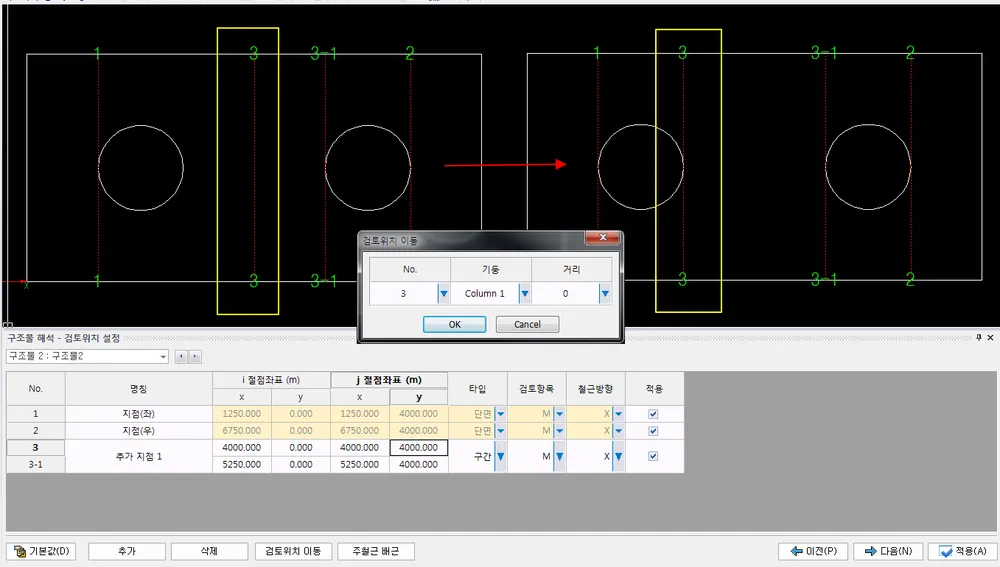This screenshot has height=567, width=1000.
Task: Click i절점 x cell 5250.000 in row 3-1
Action: coord(242,464)
